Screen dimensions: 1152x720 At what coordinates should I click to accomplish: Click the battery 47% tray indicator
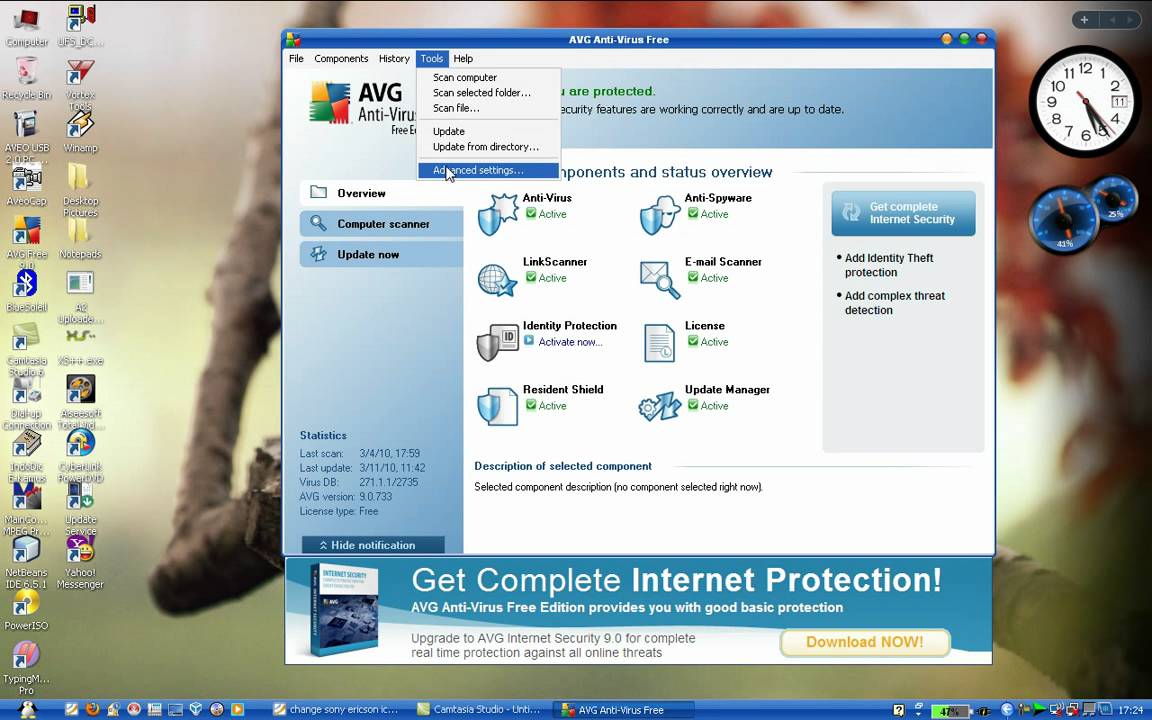pyautogui.click(x=950, y=710)
